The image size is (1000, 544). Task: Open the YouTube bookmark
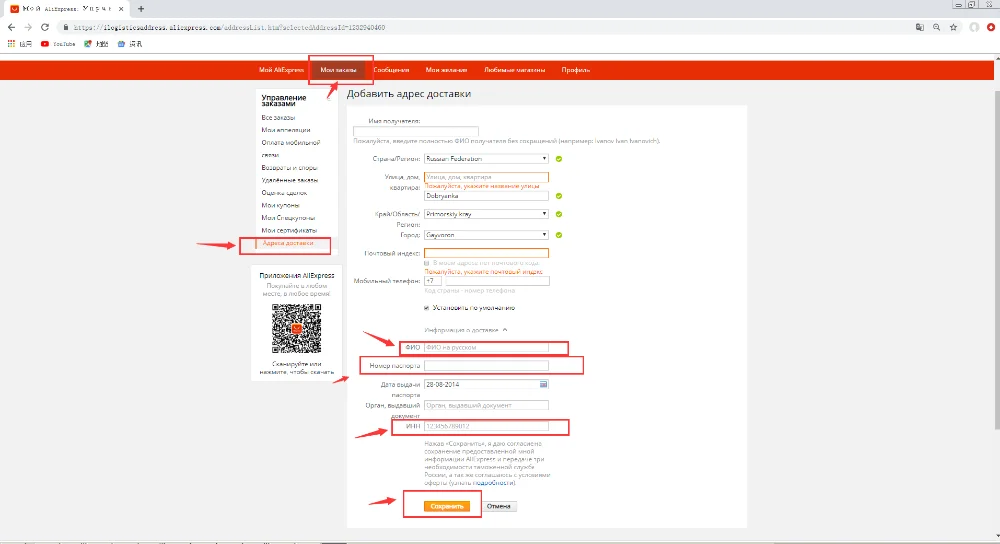click(58, 44)
